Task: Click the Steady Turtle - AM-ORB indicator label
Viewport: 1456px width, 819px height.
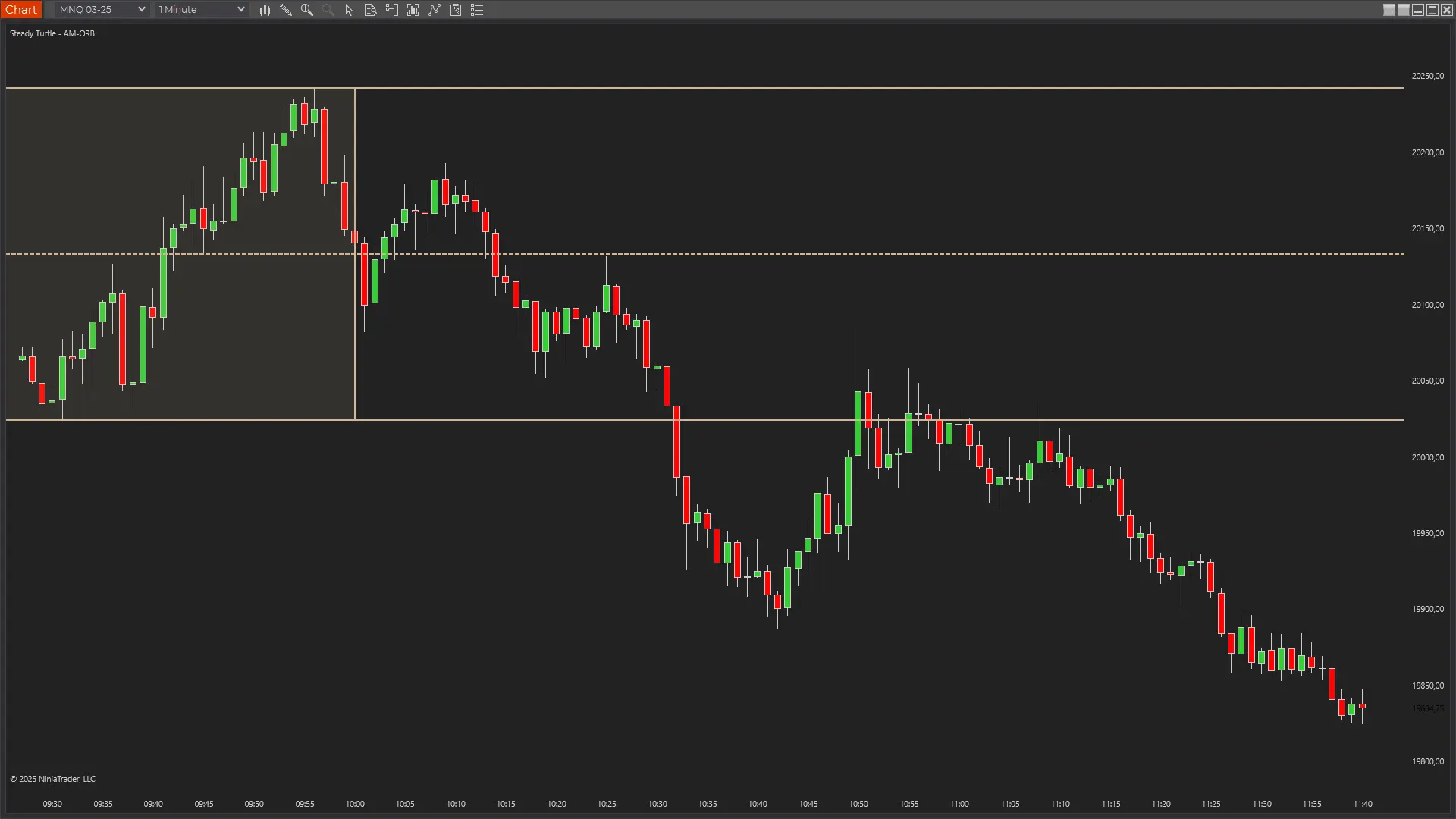Action: point(52,33)
